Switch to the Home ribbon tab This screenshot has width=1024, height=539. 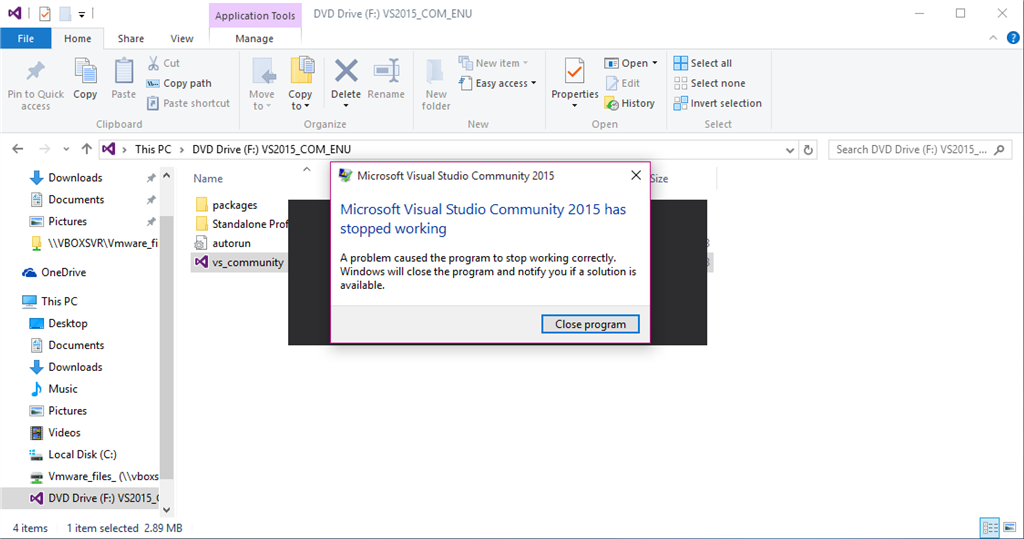coord(77,39)
